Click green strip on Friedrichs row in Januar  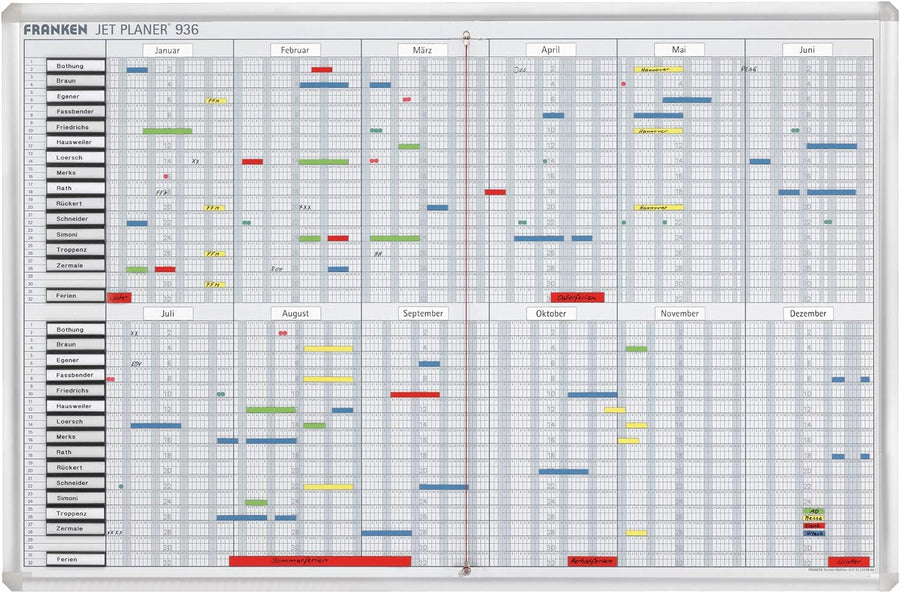(168, 131)
